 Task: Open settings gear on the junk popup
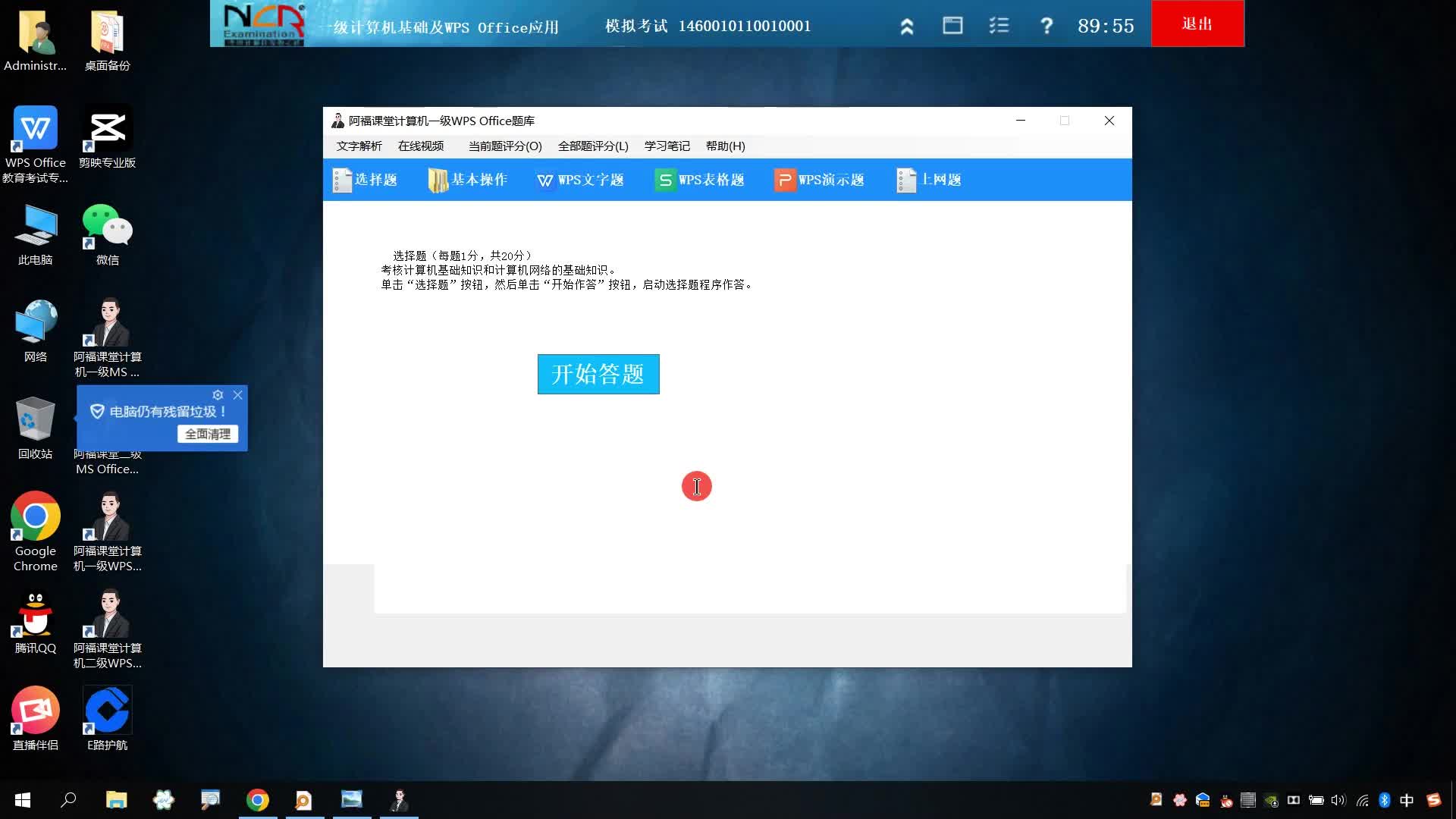[x=218, y=395]
